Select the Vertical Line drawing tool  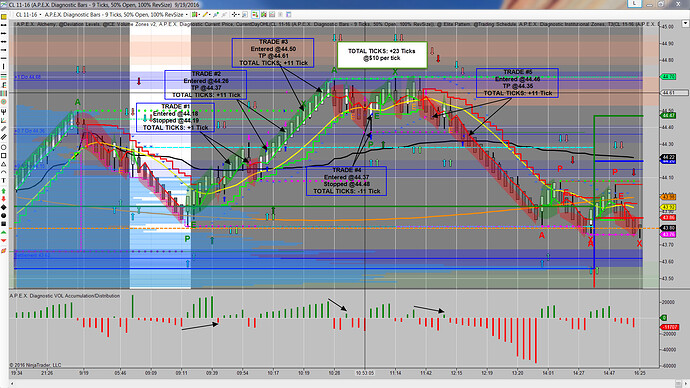point(4,66)
